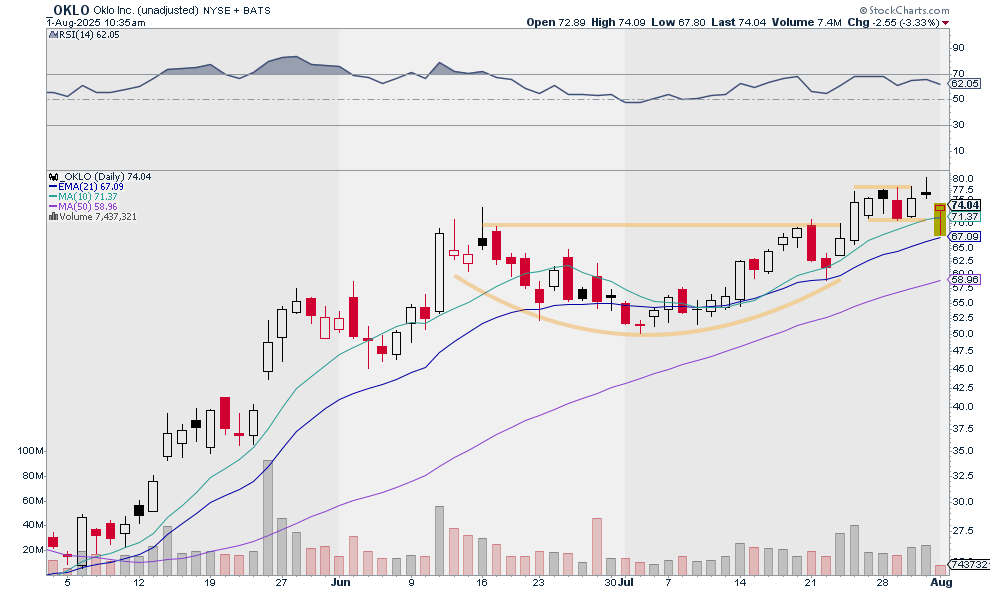This screenshot has height=591, width=990.
Task: Click the 20M volume axis label
Action: [x=33, y=550]
